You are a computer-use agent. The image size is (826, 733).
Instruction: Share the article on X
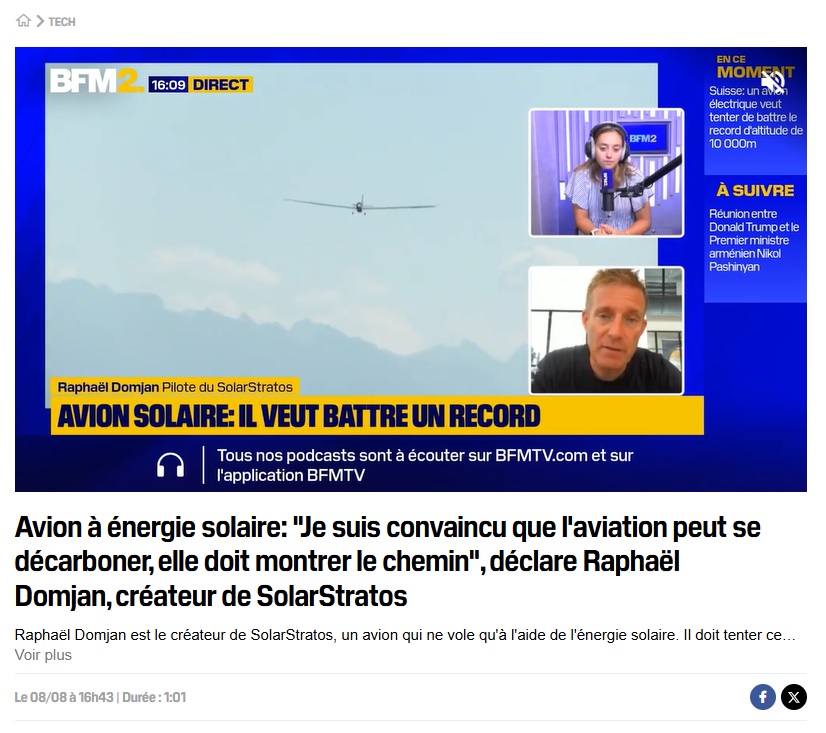(793, 697)
